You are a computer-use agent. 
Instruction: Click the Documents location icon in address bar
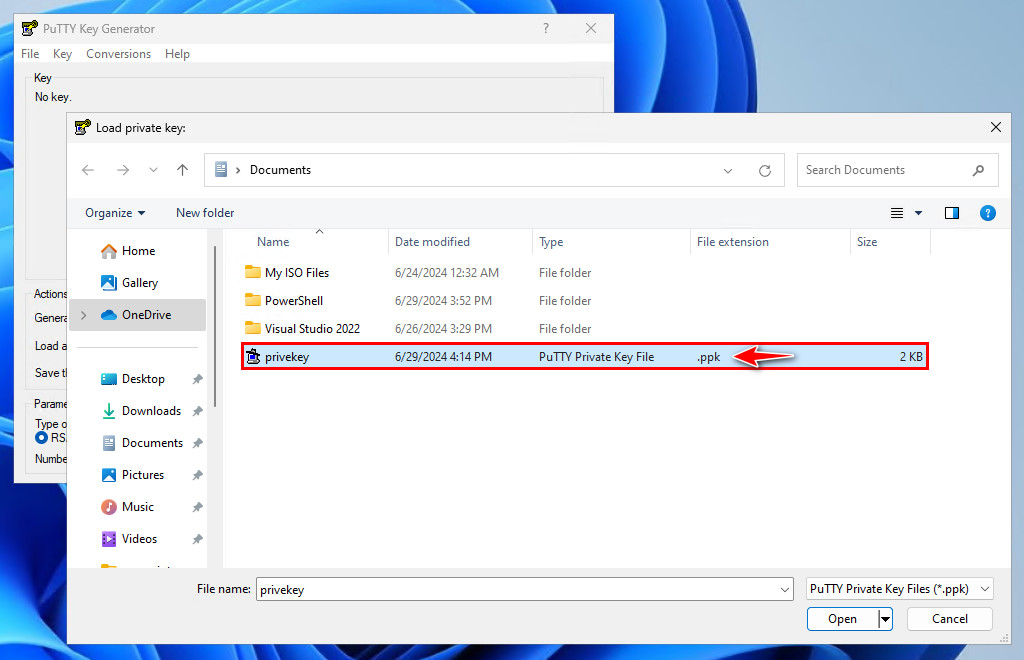(x=221, y=170)
